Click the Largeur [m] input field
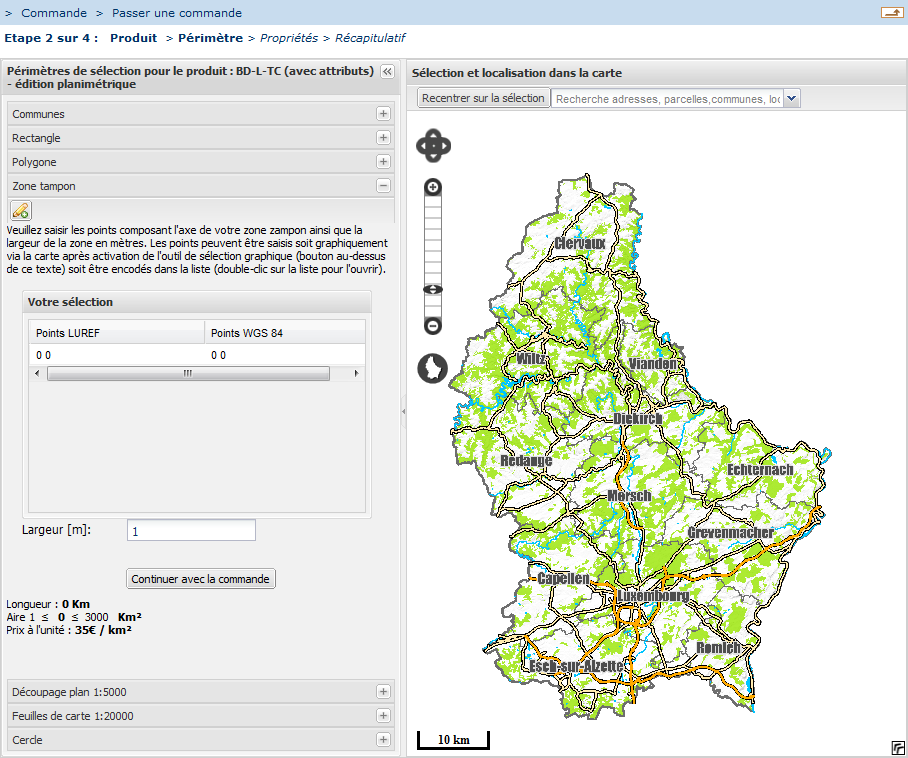The height and width of the screenshot is (758, 908). (x=191, y=531)
